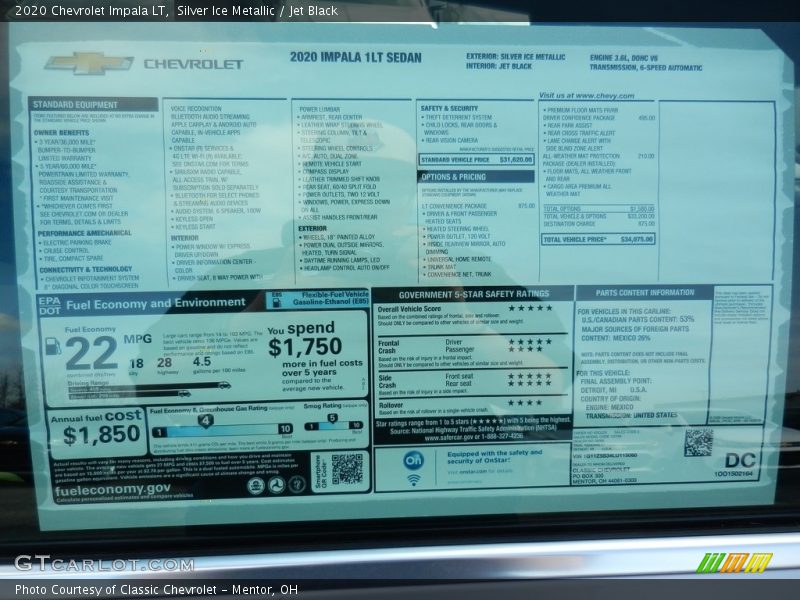Image resolution: width=800 pixels, height=600 pixels.
Task: Click the EPA seal icon at the bottom
Action: [x=255, y=485]
